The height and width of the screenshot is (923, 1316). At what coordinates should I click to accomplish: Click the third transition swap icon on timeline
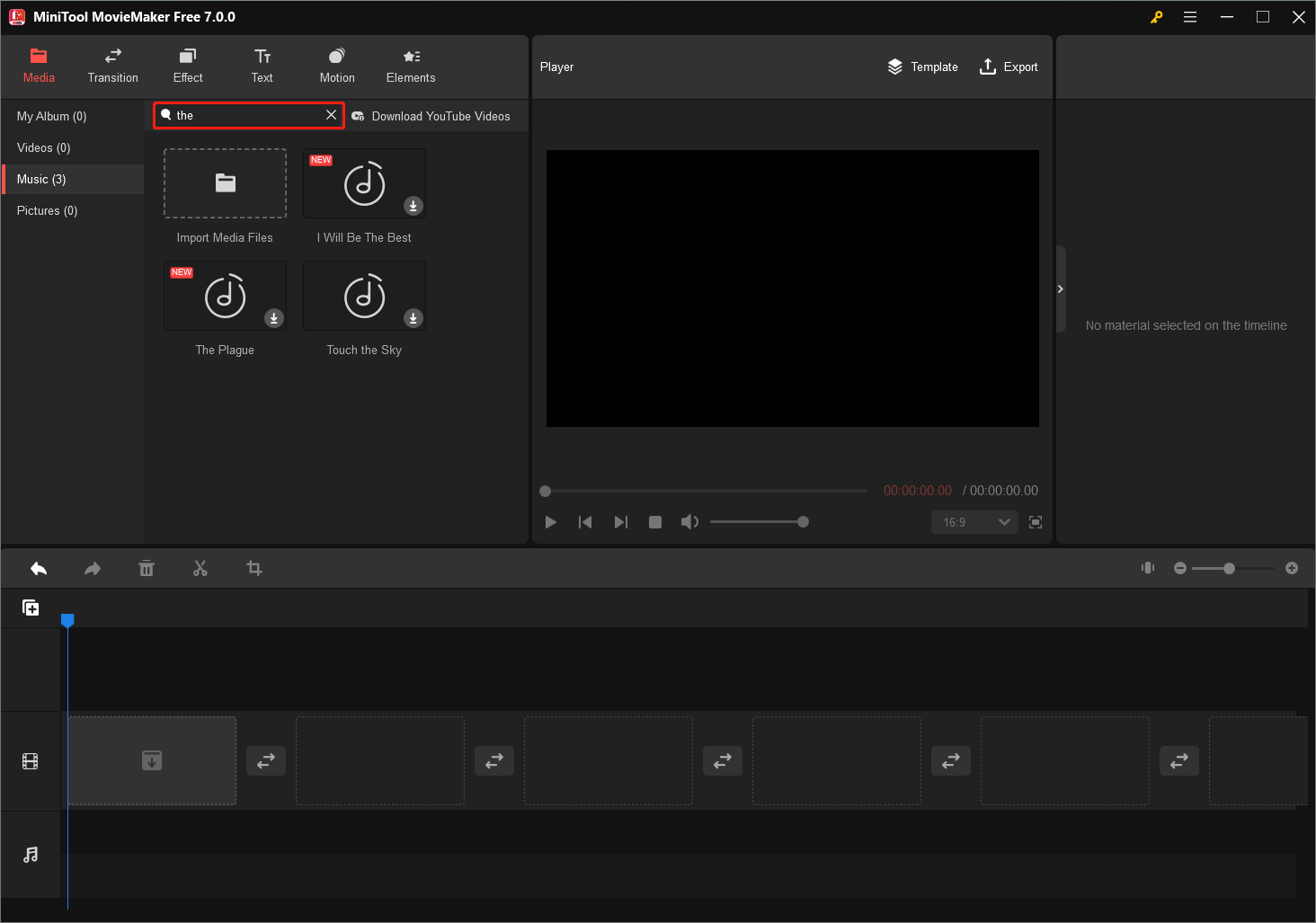[723, 760]
